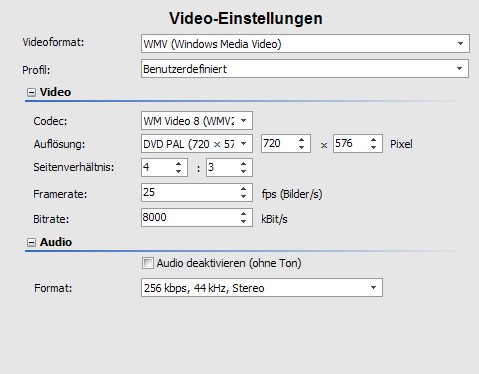Open the Codec dropdown
The width and height of the screenshot is (479, 374).
197,121
